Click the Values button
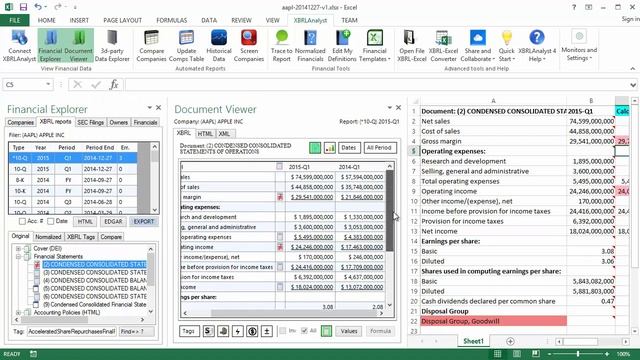The width and height of the screenshot is (640, 360). pos(349,331)
